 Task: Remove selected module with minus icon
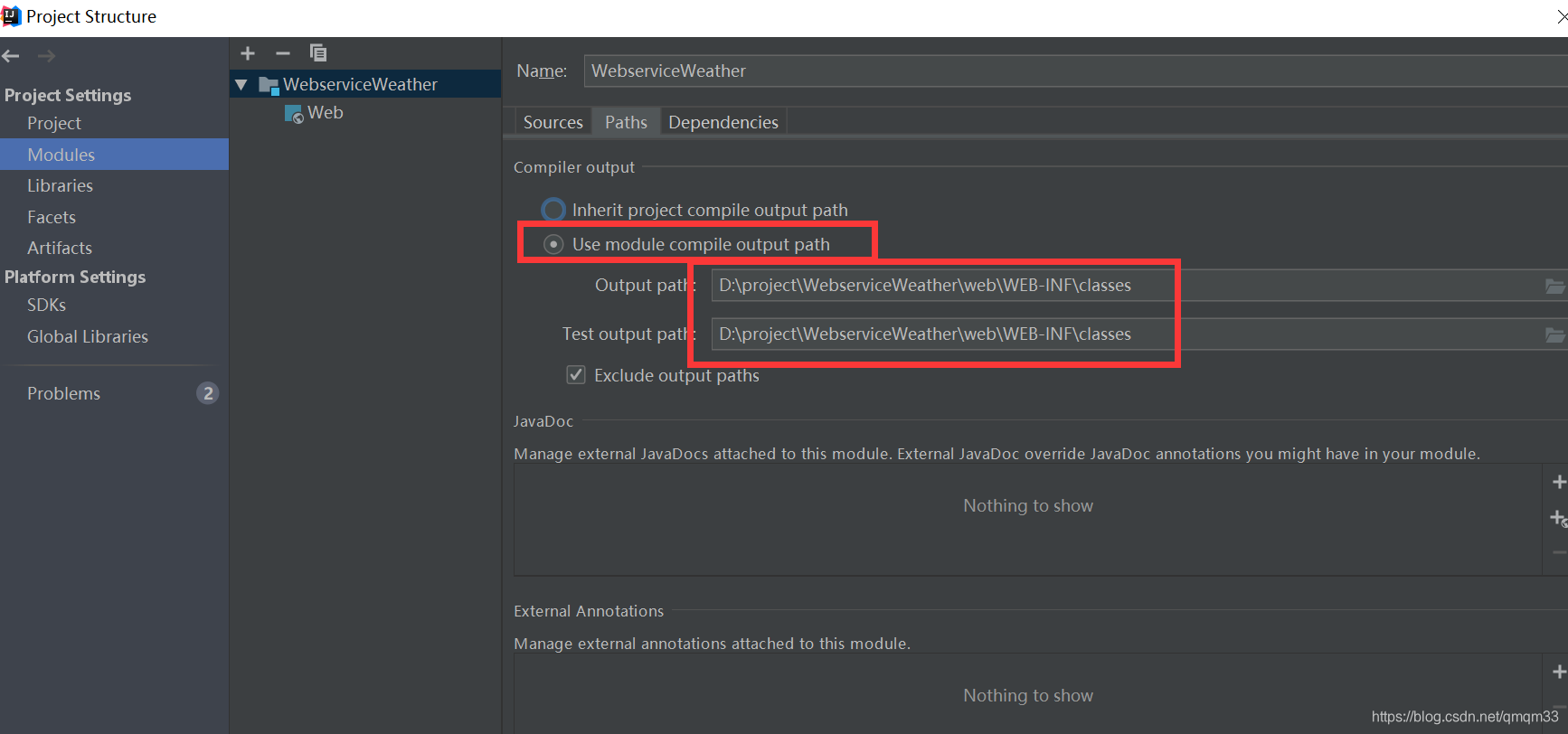coord(282,53)
